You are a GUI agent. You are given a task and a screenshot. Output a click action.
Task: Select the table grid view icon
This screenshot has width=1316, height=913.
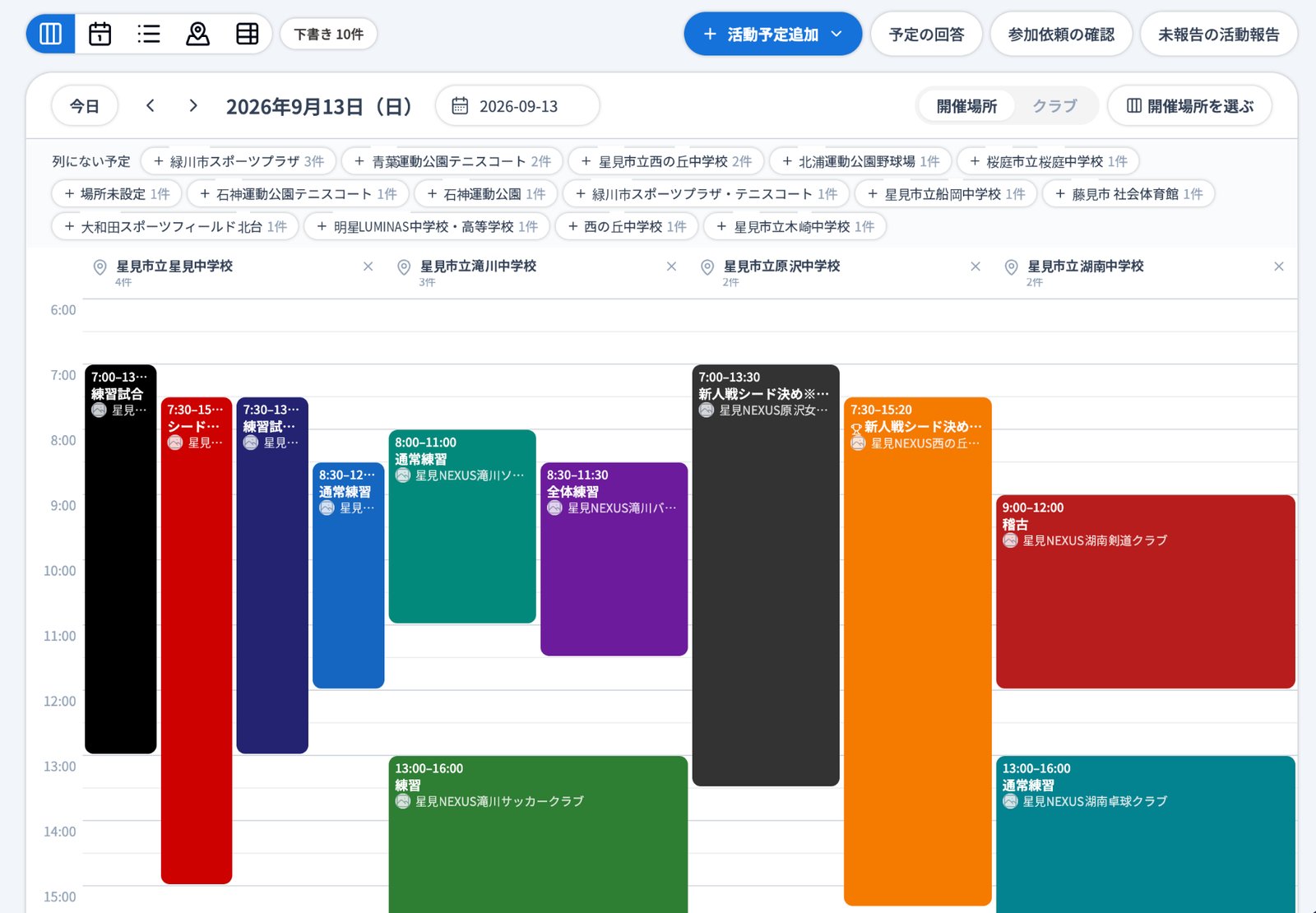(x=247, y=34)
